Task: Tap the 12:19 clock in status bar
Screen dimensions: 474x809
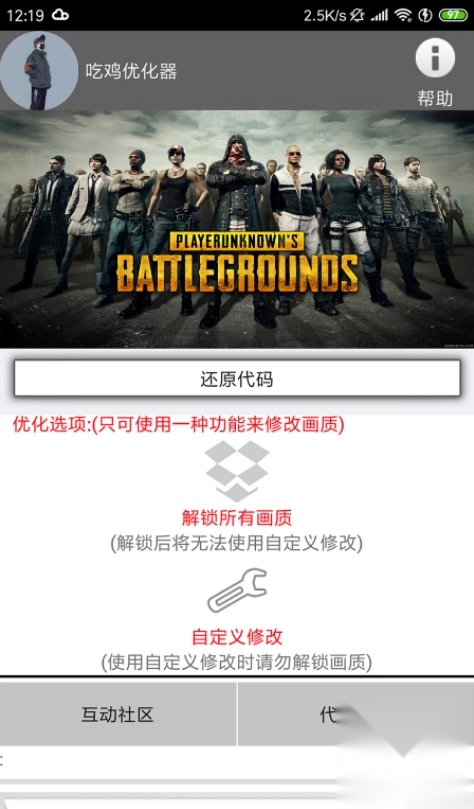Action: coord(25,15)
